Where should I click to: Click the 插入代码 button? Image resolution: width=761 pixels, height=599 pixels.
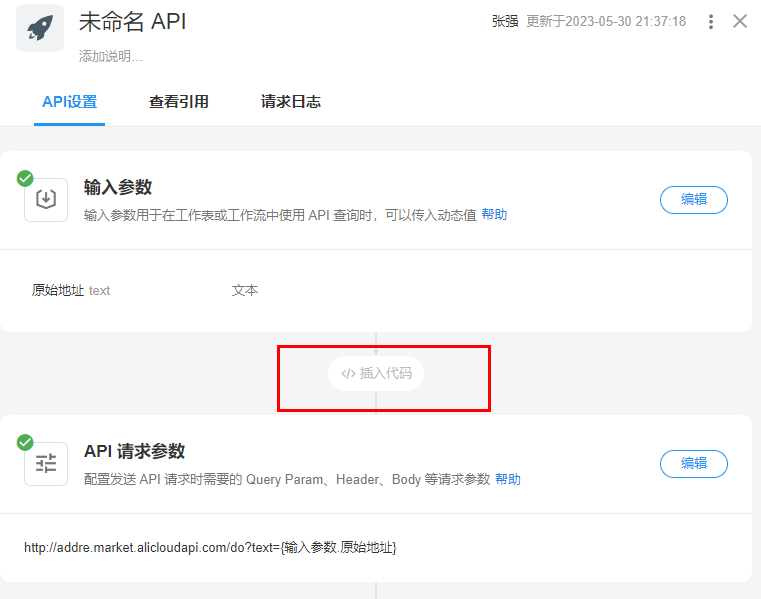pyautogui.click(x=376, y=373)
